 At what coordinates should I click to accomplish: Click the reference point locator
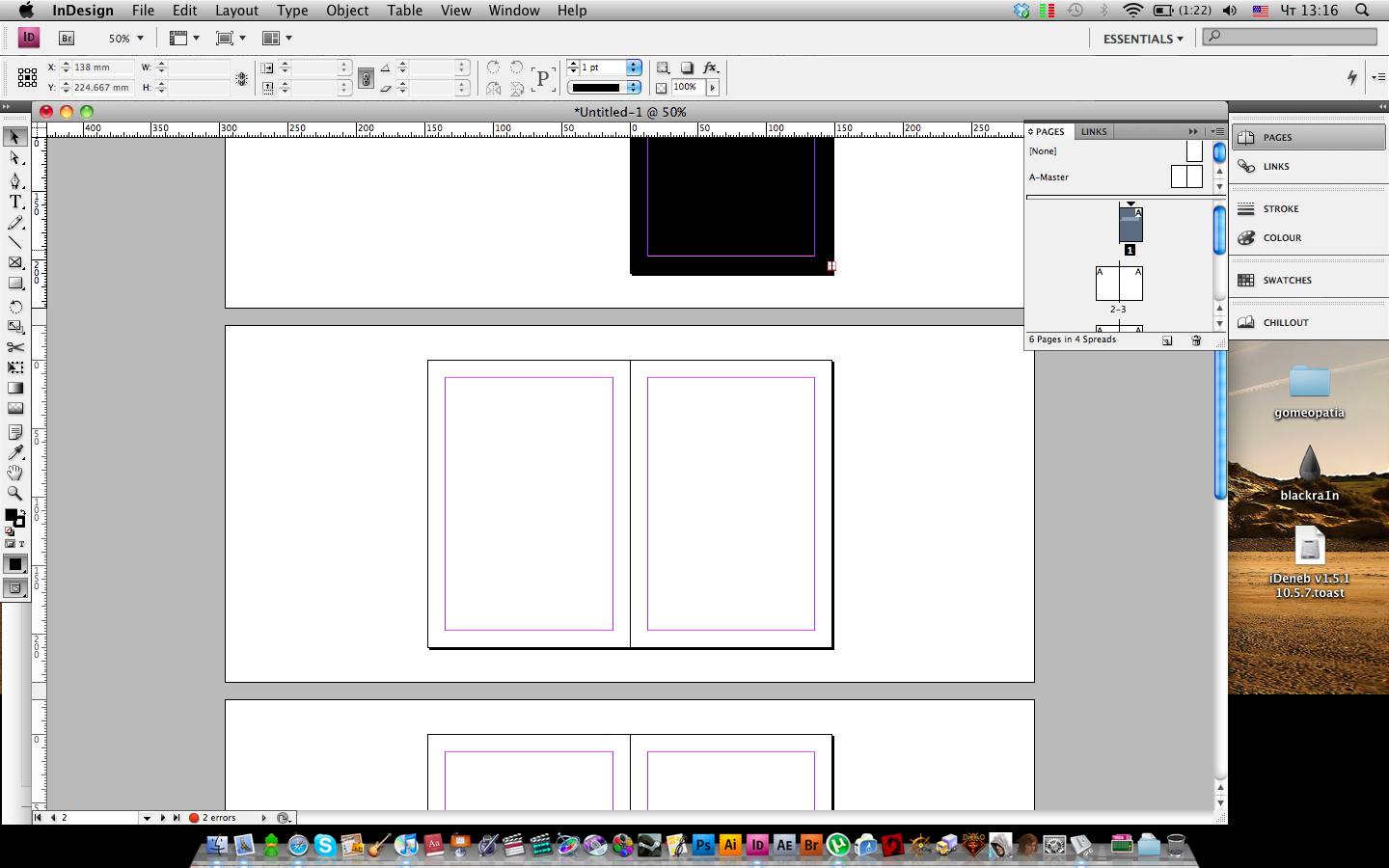(27, 77)
